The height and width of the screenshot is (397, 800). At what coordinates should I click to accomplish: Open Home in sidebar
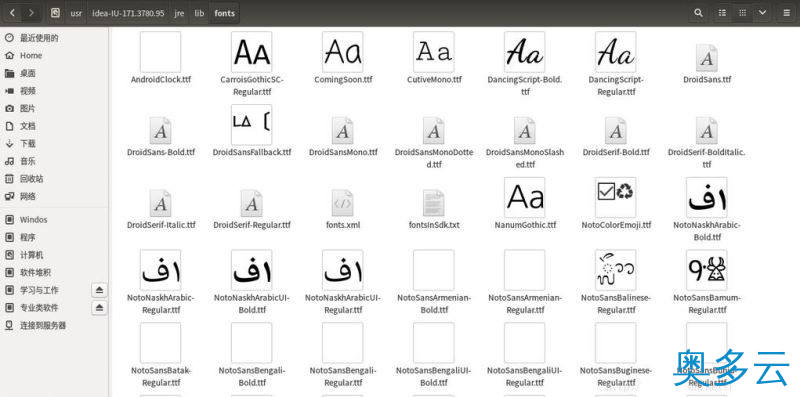point(54,55)
